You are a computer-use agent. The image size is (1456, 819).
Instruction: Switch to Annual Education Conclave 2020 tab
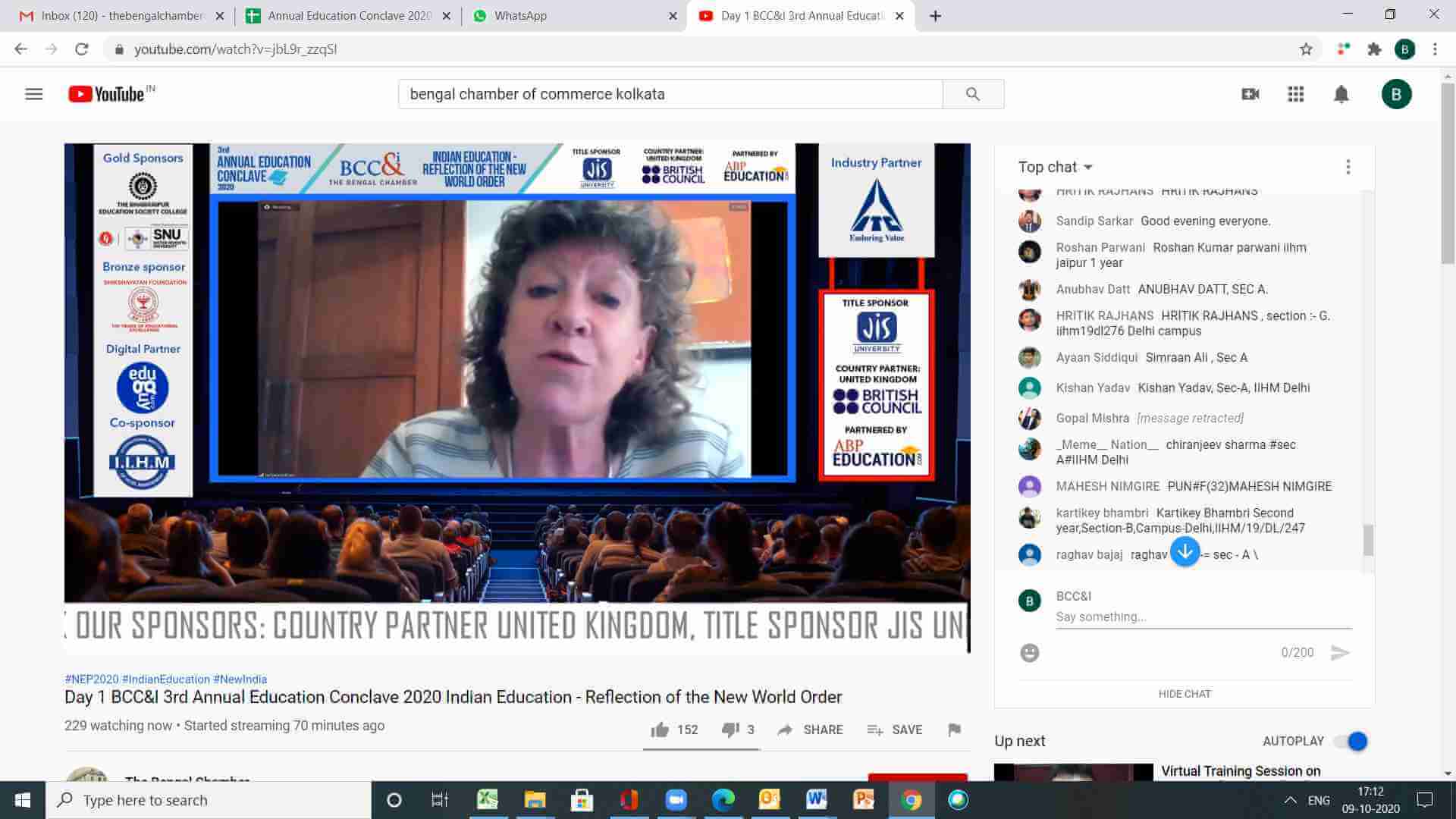(x=347, y=16)
